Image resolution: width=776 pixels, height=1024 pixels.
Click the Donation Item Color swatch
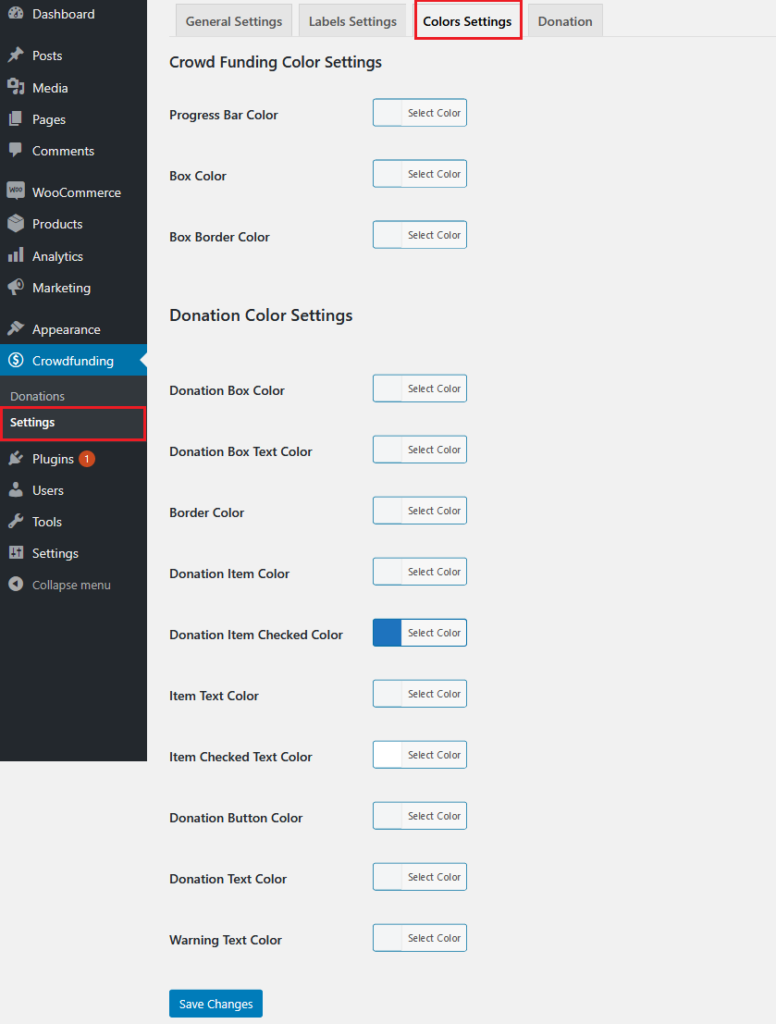(x=387, y=571)
